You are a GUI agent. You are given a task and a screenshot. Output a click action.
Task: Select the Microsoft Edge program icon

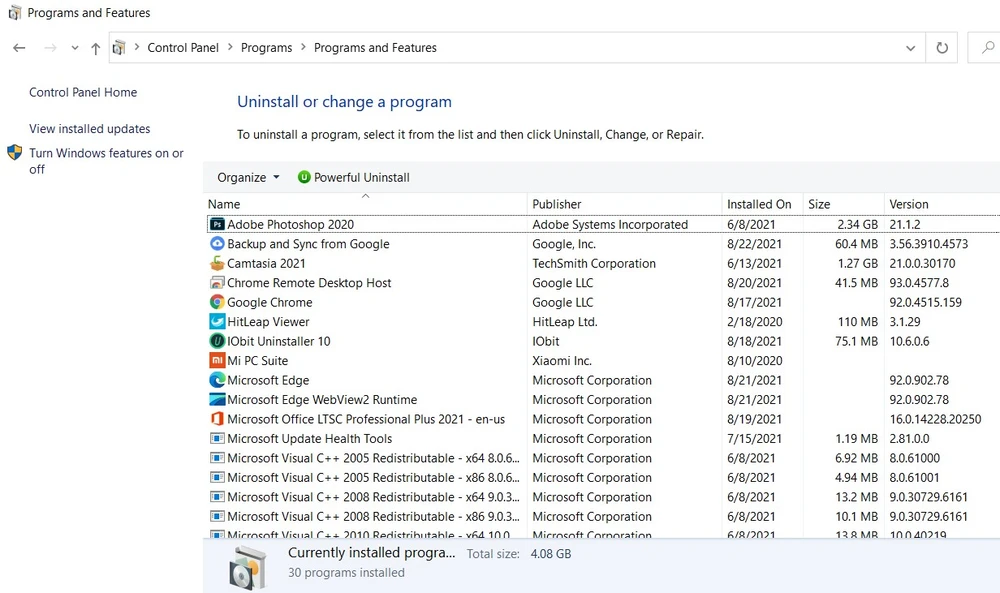(217, 380)
